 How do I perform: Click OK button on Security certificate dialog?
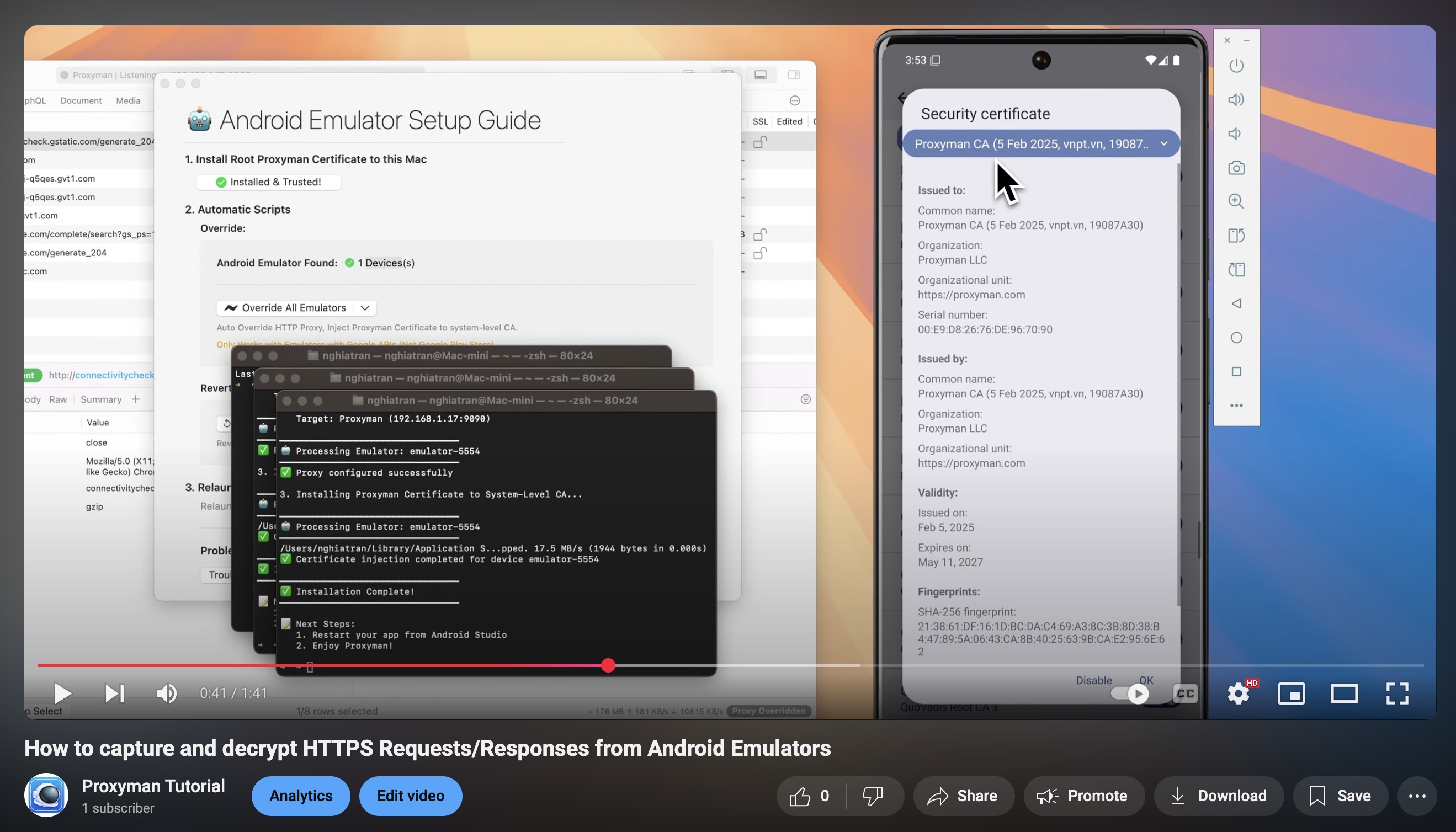tap(1146, 680)
